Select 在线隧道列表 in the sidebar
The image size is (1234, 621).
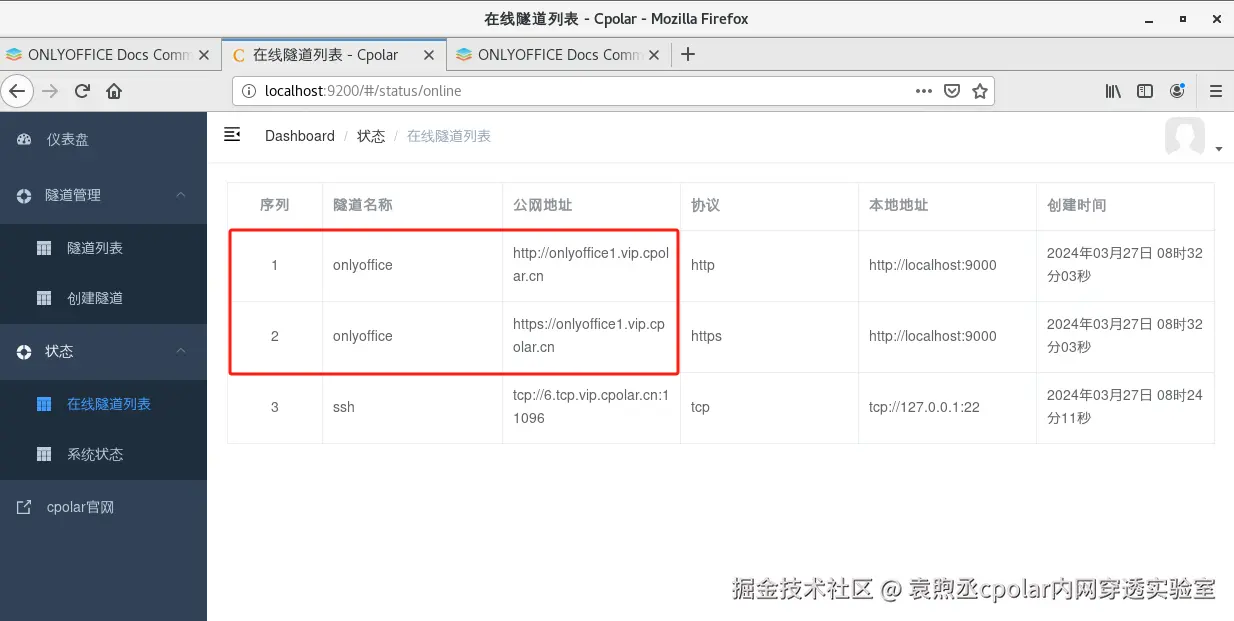tap(103, 404)
